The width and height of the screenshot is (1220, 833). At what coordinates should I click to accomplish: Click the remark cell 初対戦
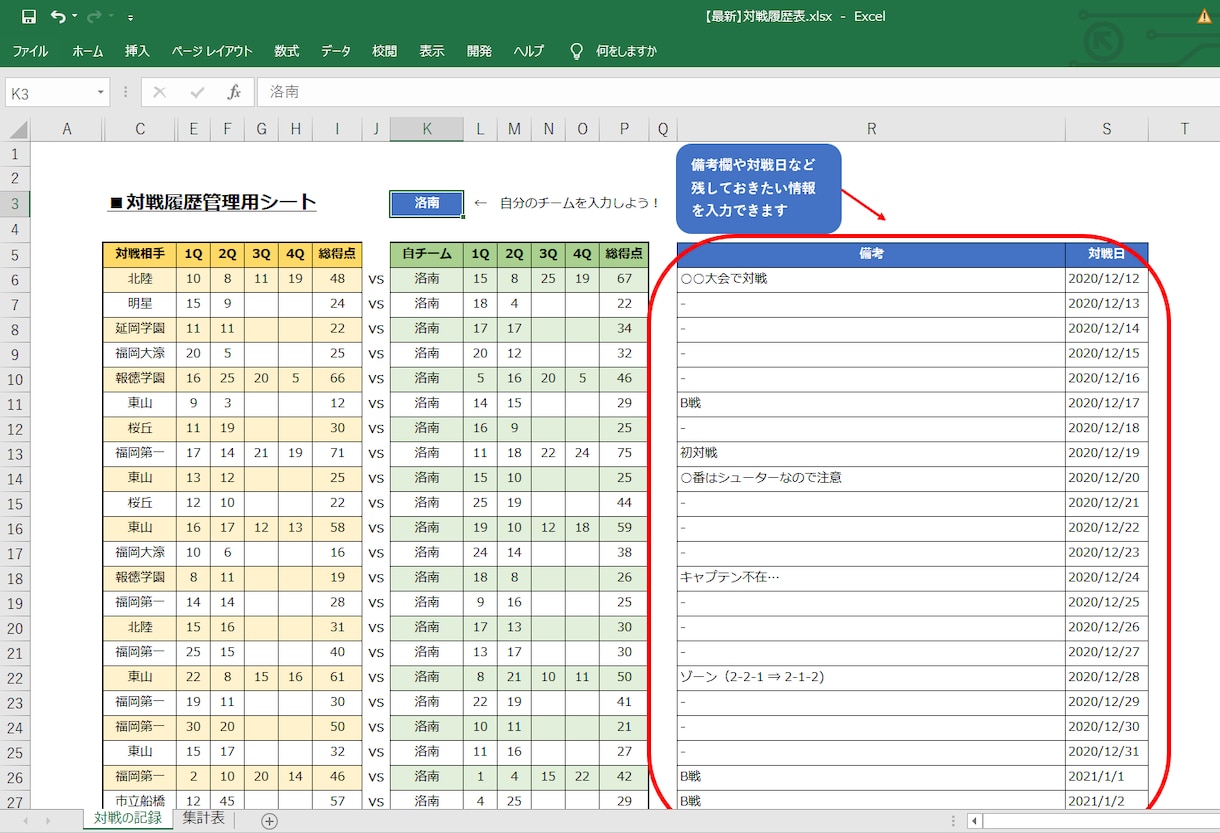point(871,453)
